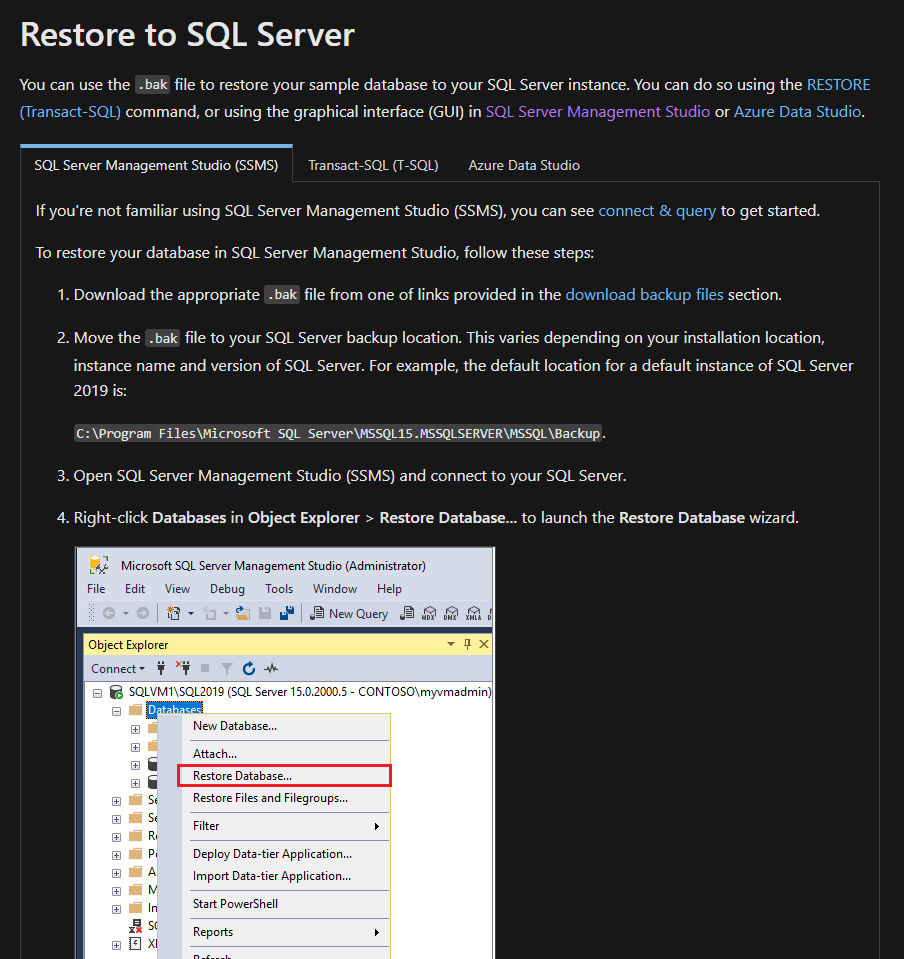The height and width of the screenshot is (959, 904).
Task: Collapse the Databases tree node
Action: tap(117, 710)
